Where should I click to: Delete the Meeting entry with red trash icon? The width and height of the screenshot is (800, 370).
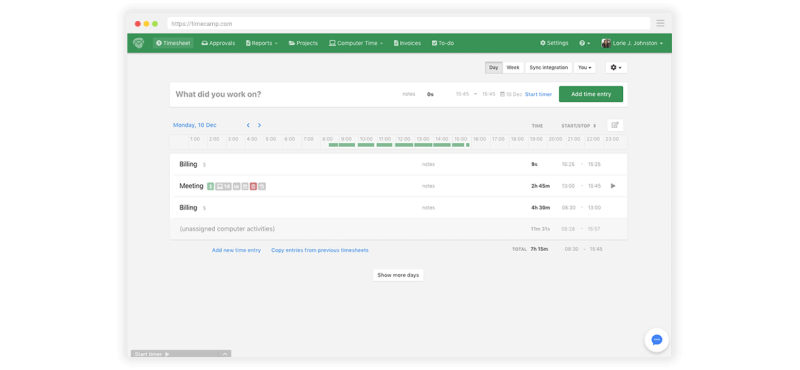click(253, 186)
